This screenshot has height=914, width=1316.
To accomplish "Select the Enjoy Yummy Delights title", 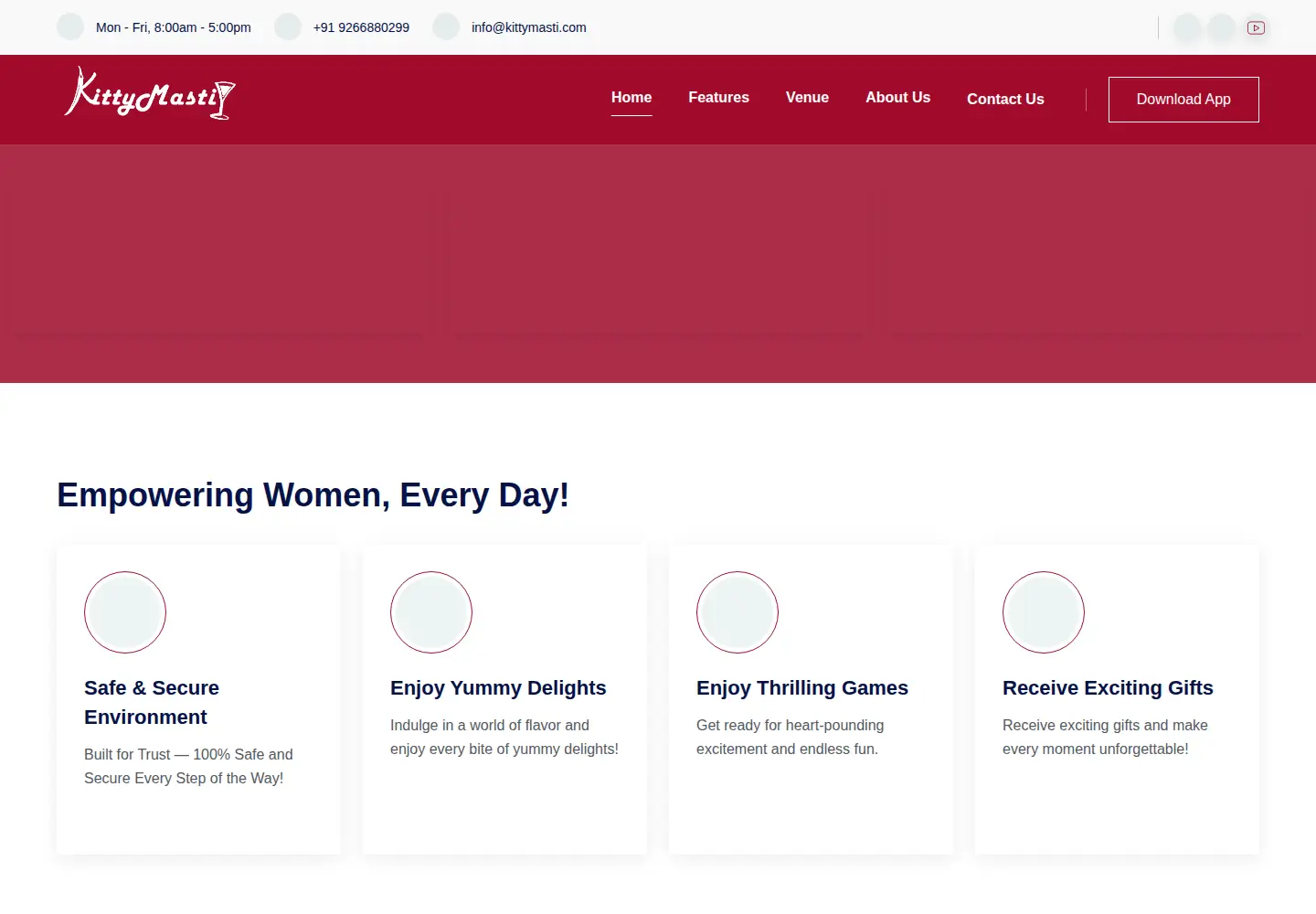I will 498,688.
